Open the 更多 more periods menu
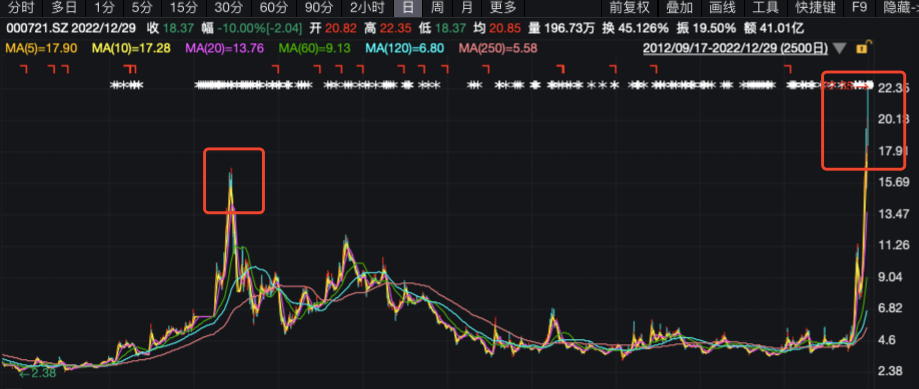The image size is (919, 389). [503, 8]
